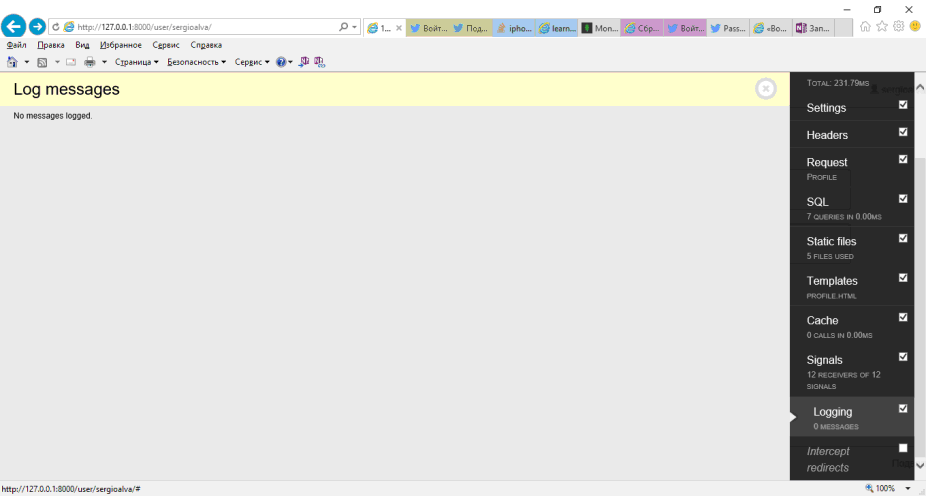Expand the Print dropdown arrow
Screen dimensions: 926x496
[105, 62]
